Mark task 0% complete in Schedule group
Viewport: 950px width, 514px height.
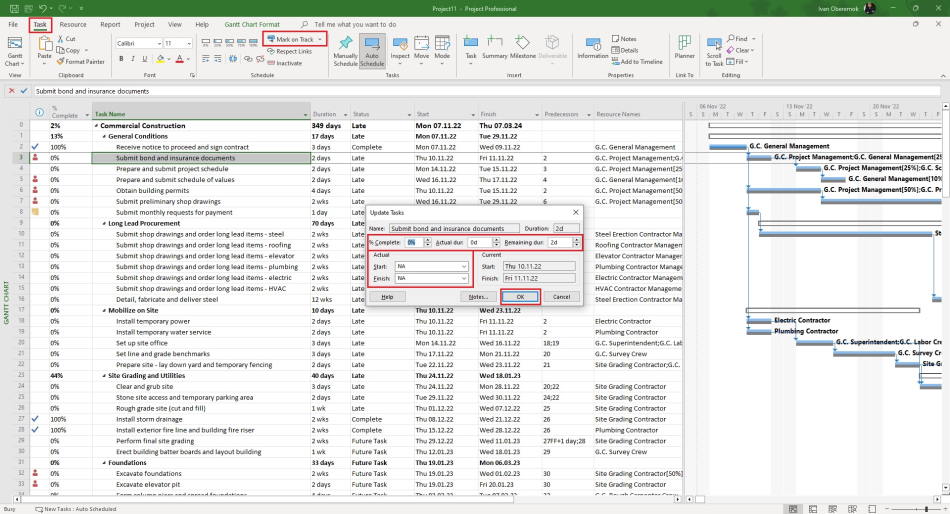(x=206, y=43)
